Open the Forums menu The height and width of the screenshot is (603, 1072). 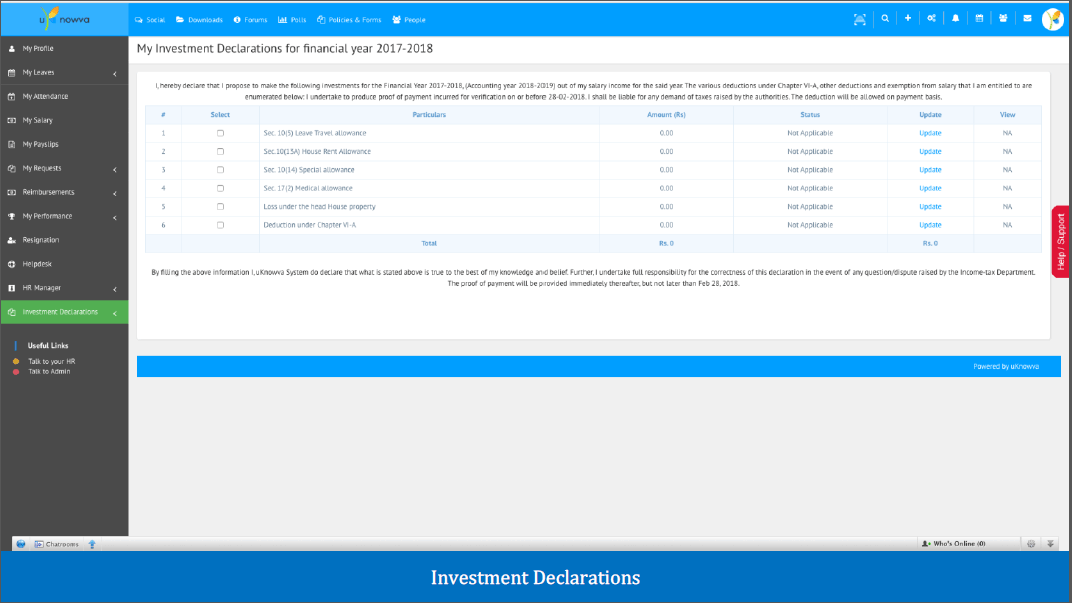(250, 20)
